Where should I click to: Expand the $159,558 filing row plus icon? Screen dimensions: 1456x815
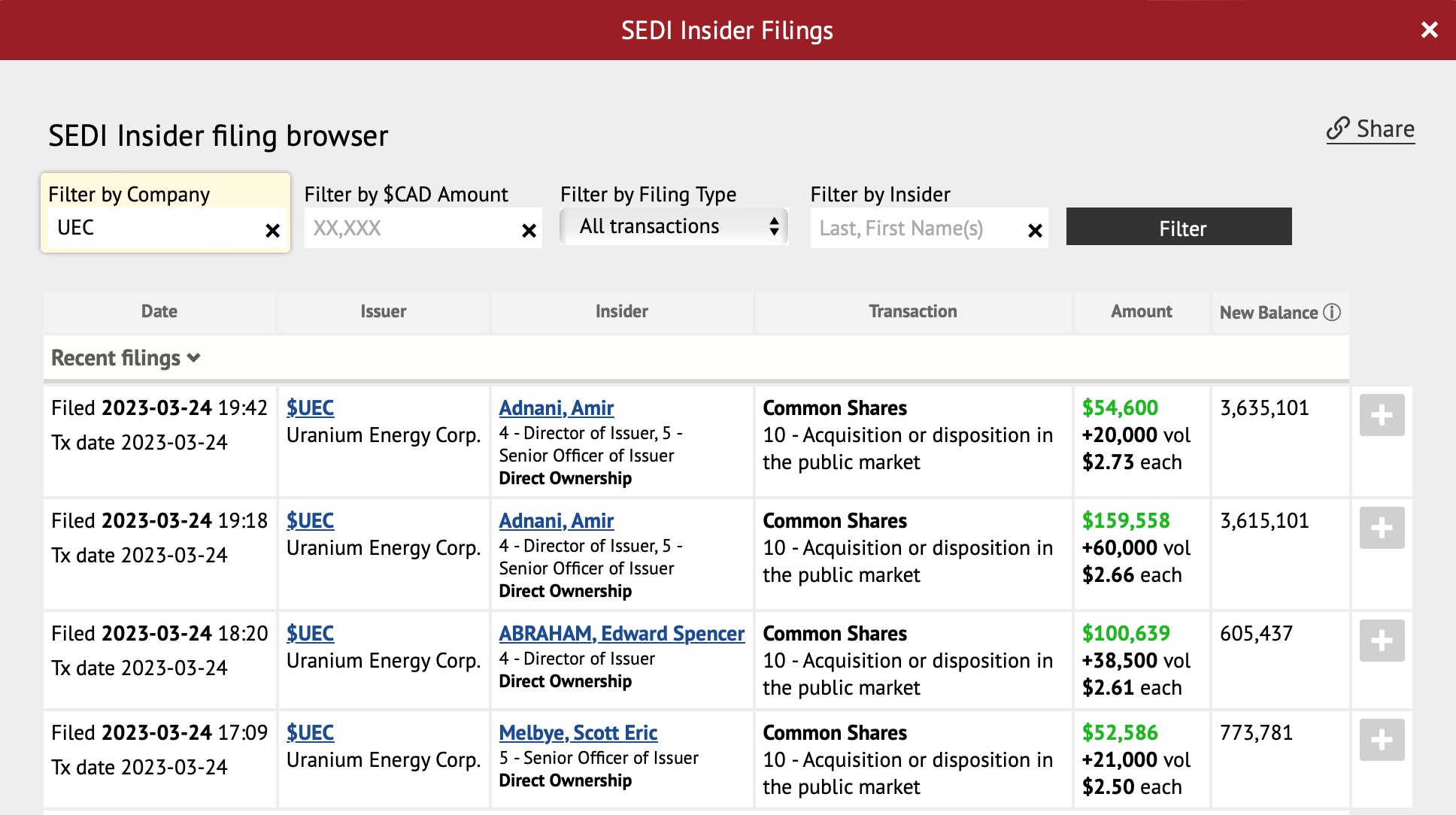coord(1382,528)
